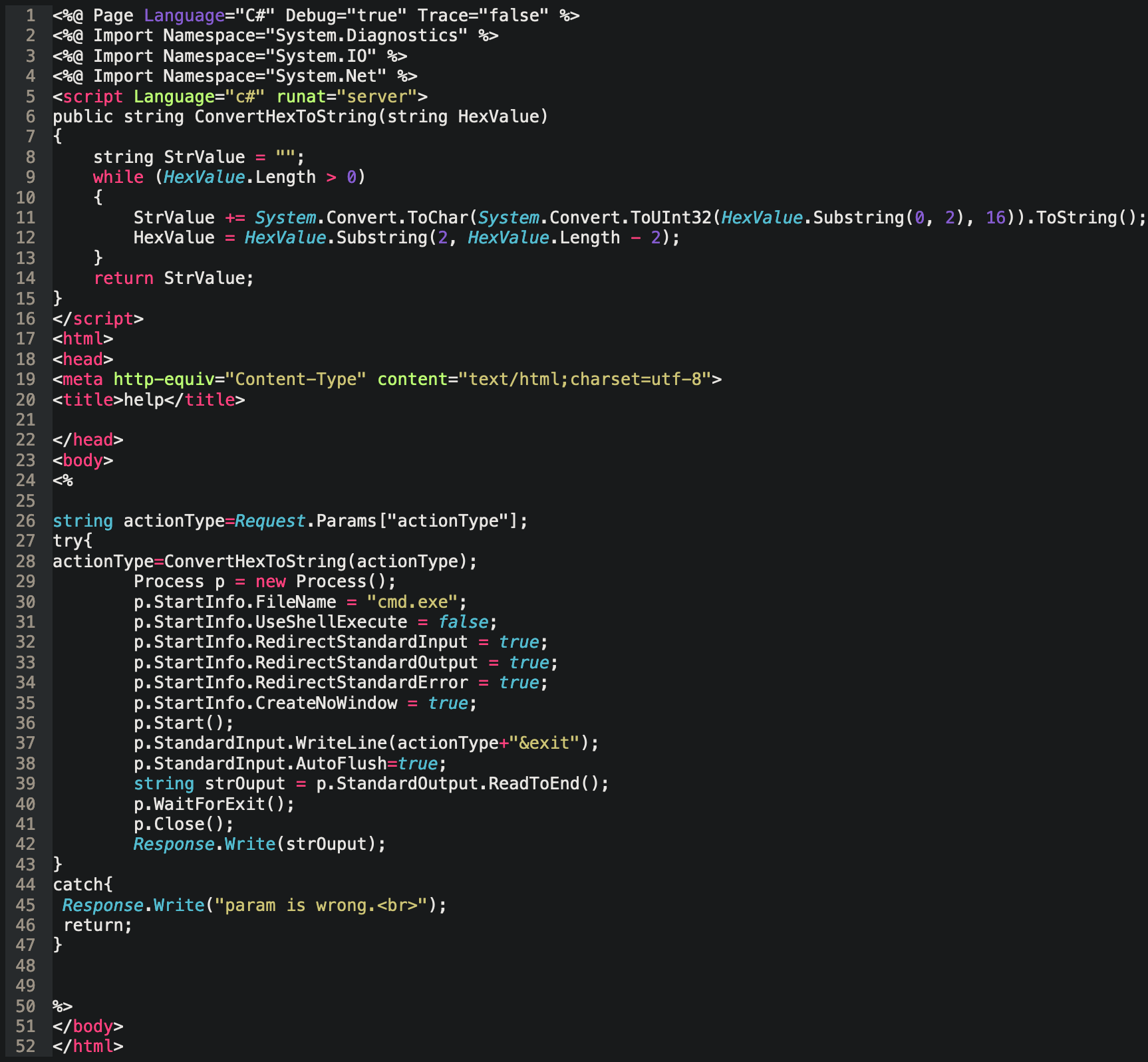
Task: Click the "System.Net" namespace string
Action: click(327, 76)
